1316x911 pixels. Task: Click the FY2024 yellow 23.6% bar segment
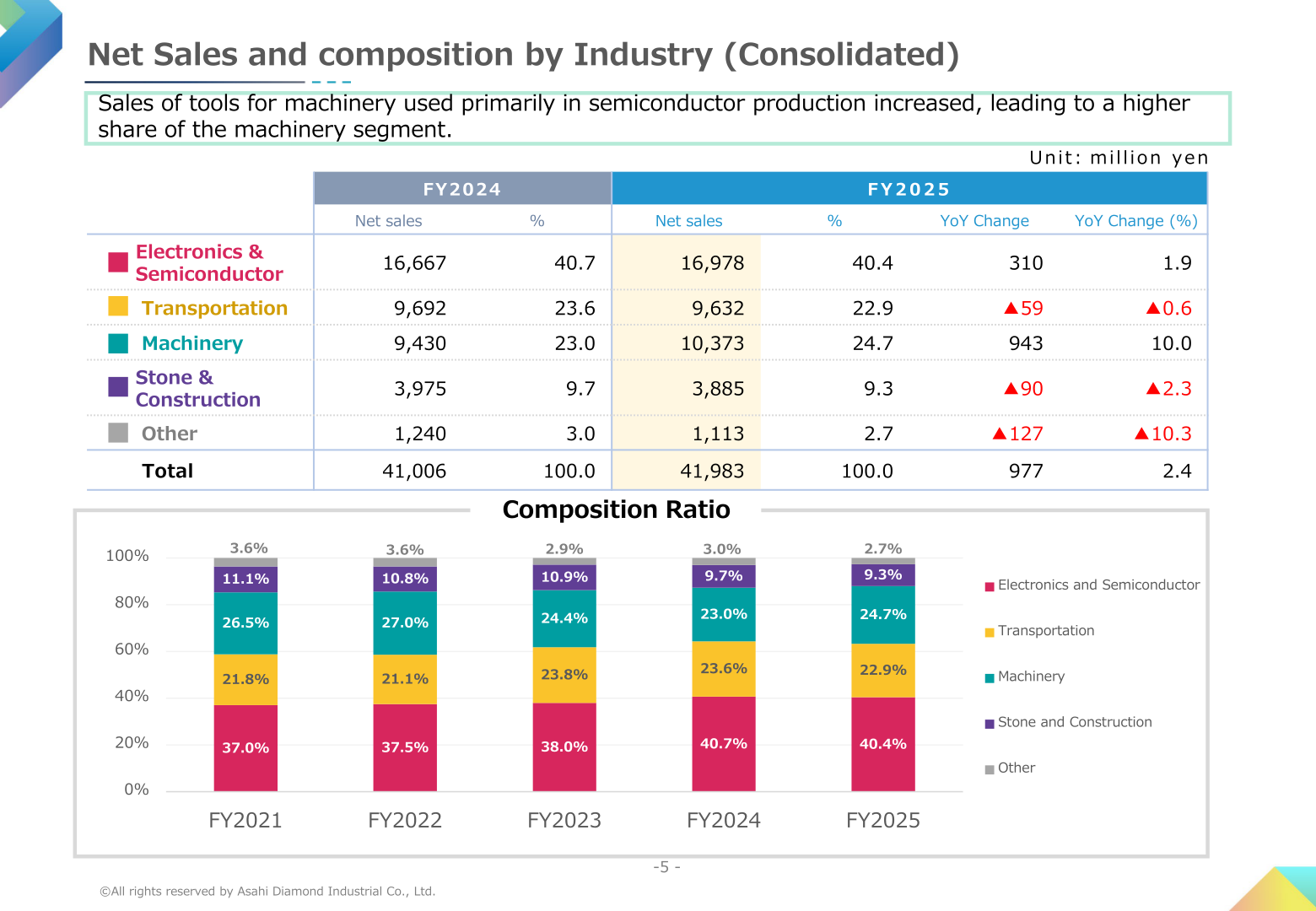(x=724, y=669)
